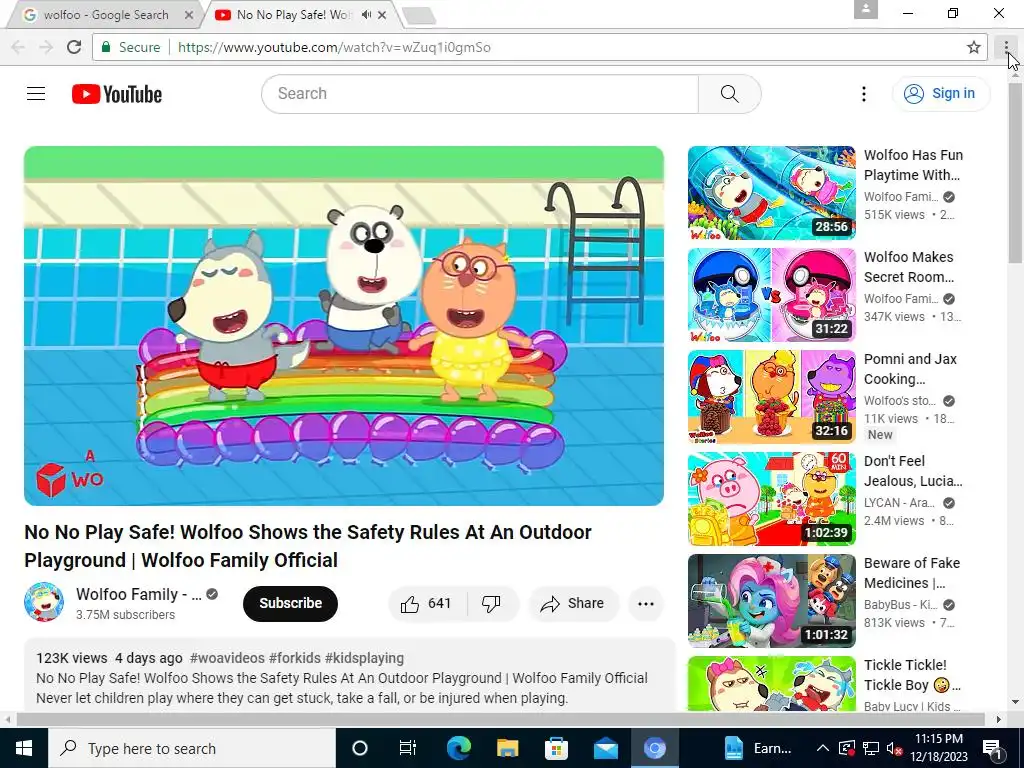Screen dimensions: 1024x768
Task: Click the muted volume tray icon
Action: pos(895,748)
